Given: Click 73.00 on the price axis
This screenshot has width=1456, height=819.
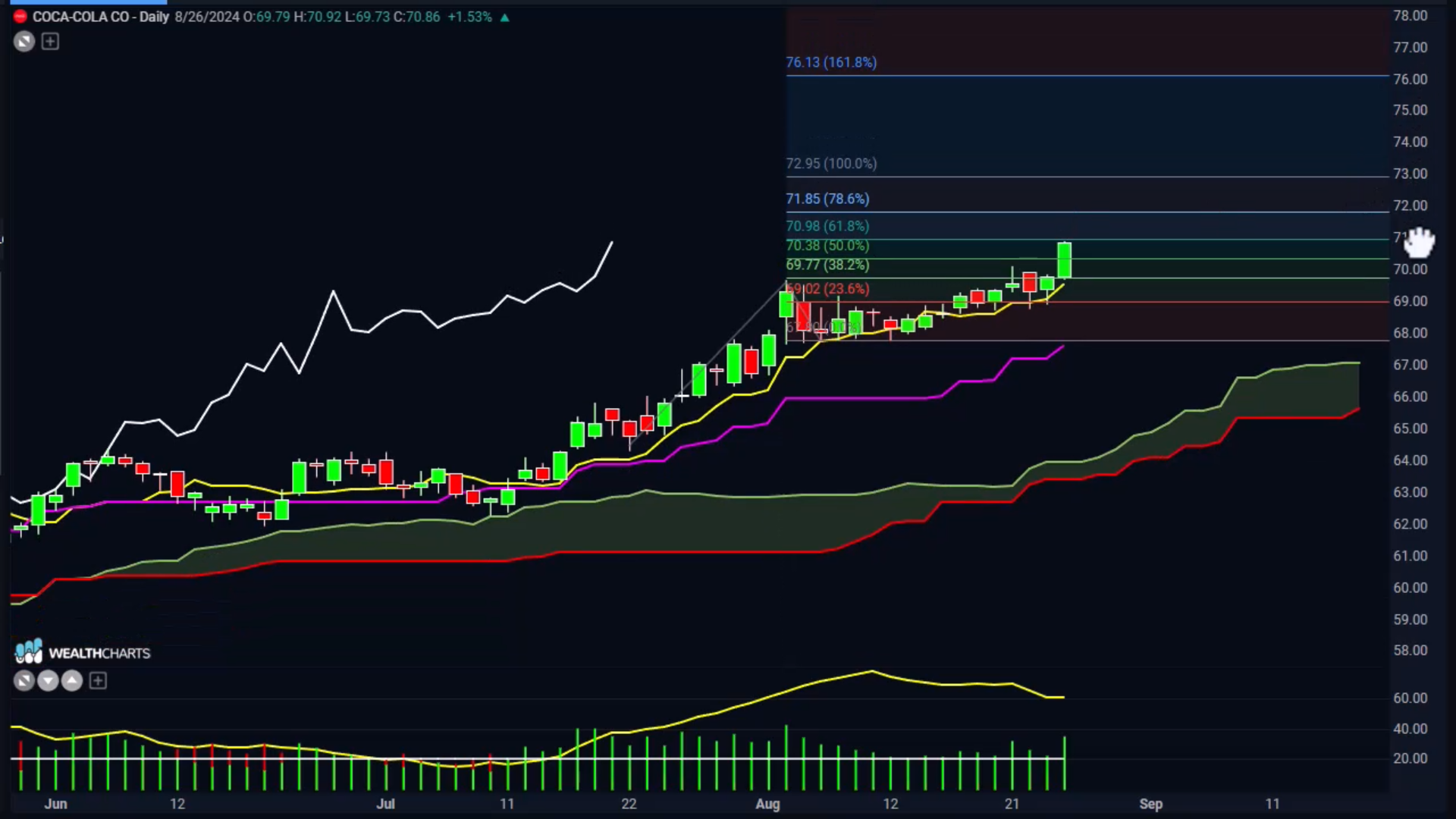Looking at the screenshot, I should coord(1410,174).
